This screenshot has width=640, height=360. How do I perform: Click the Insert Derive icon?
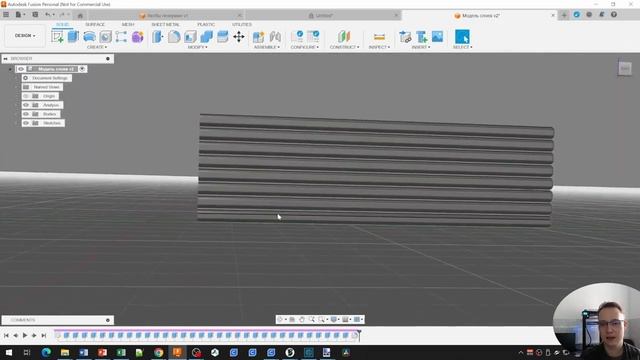click(405, 37)
